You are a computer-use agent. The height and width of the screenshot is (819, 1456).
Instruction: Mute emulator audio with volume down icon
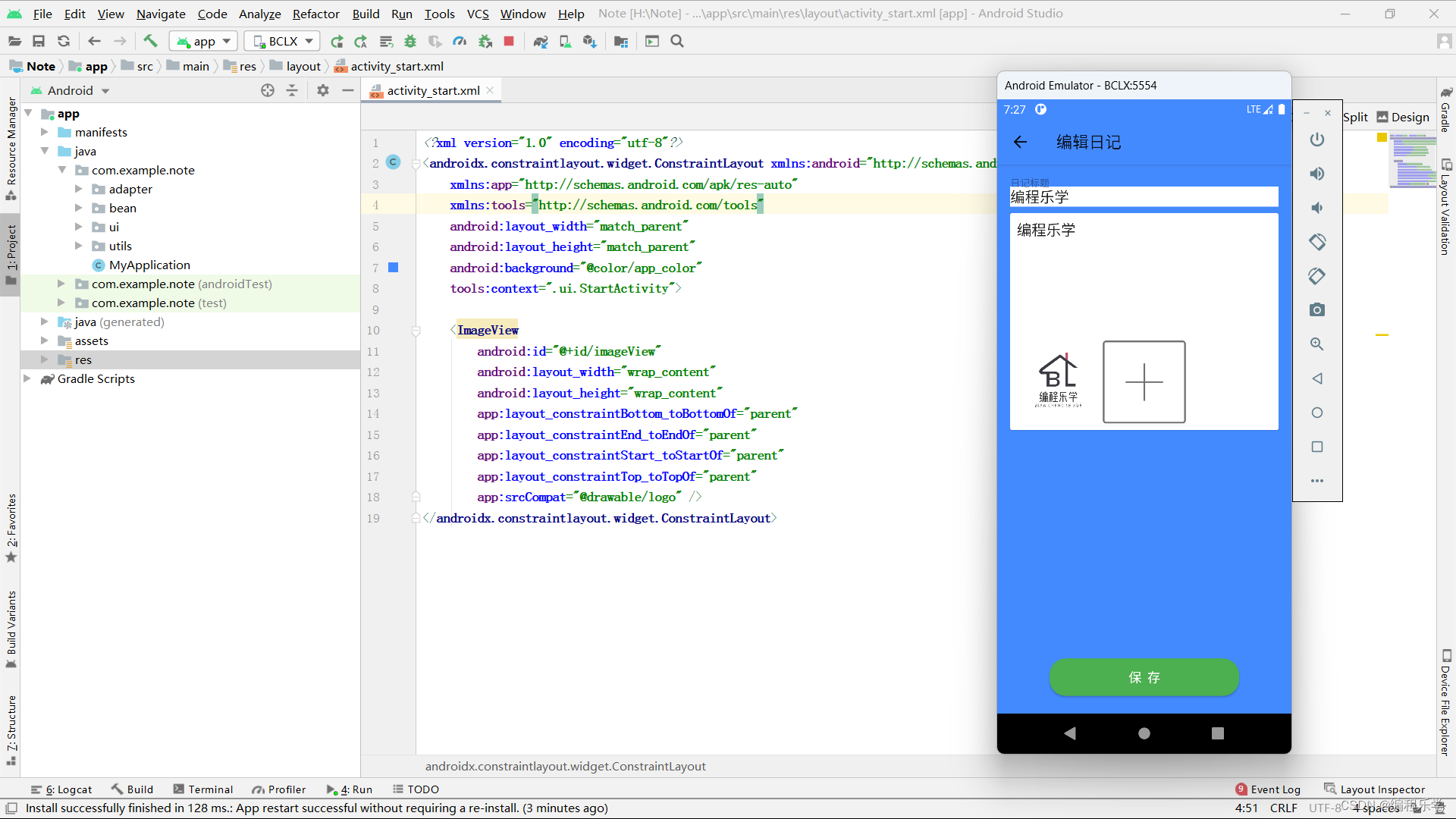1317,208
